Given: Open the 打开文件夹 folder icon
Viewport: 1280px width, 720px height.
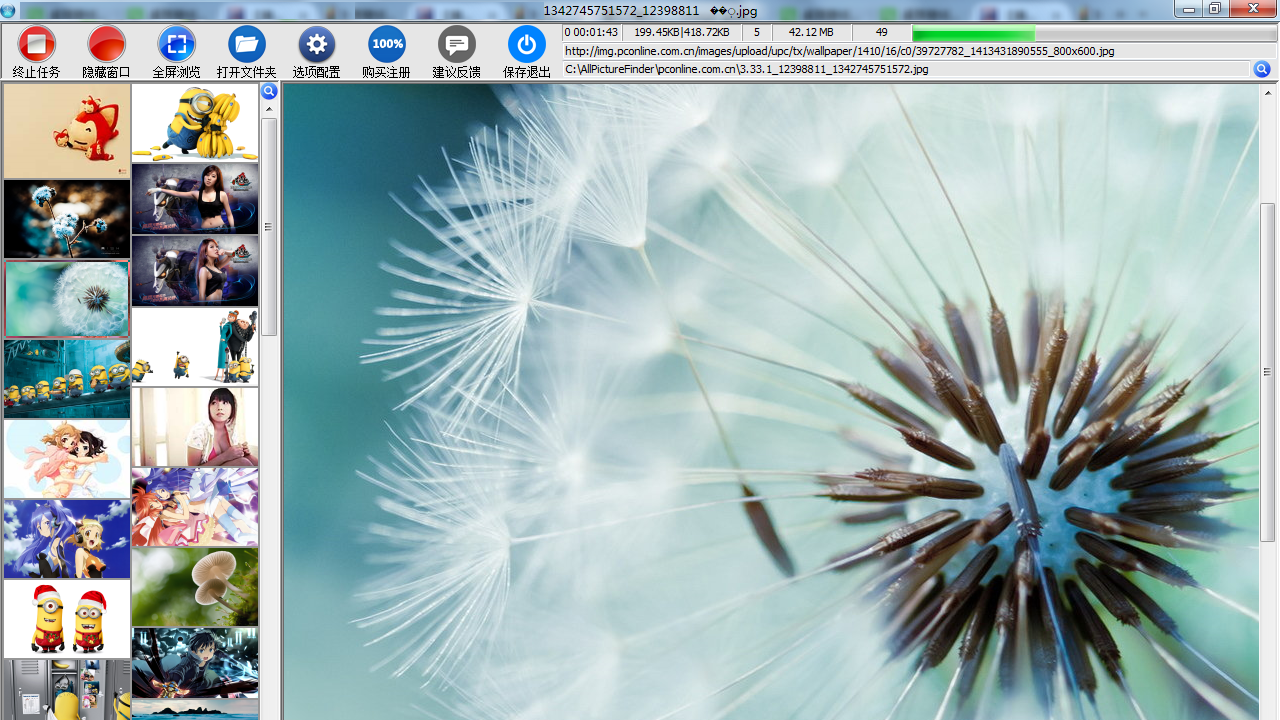Looking at the screenshot, I should 247,45.
